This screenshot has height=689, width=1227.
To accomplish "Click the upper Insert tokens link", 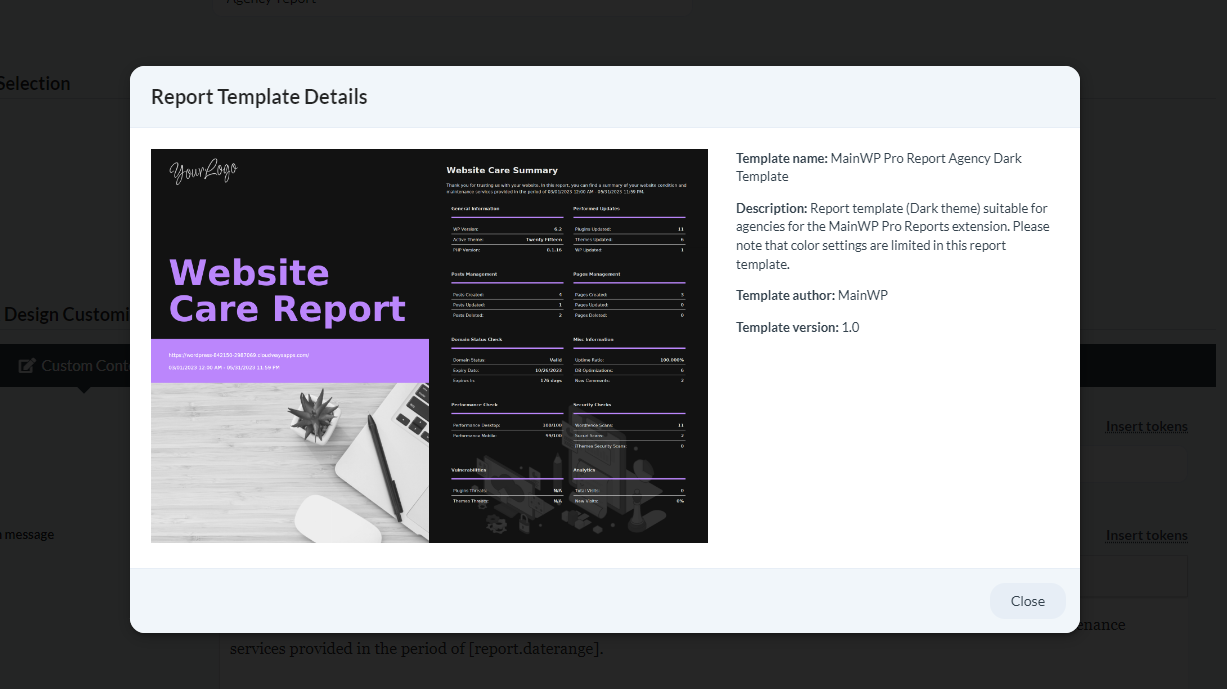I will coord(1146,426).
